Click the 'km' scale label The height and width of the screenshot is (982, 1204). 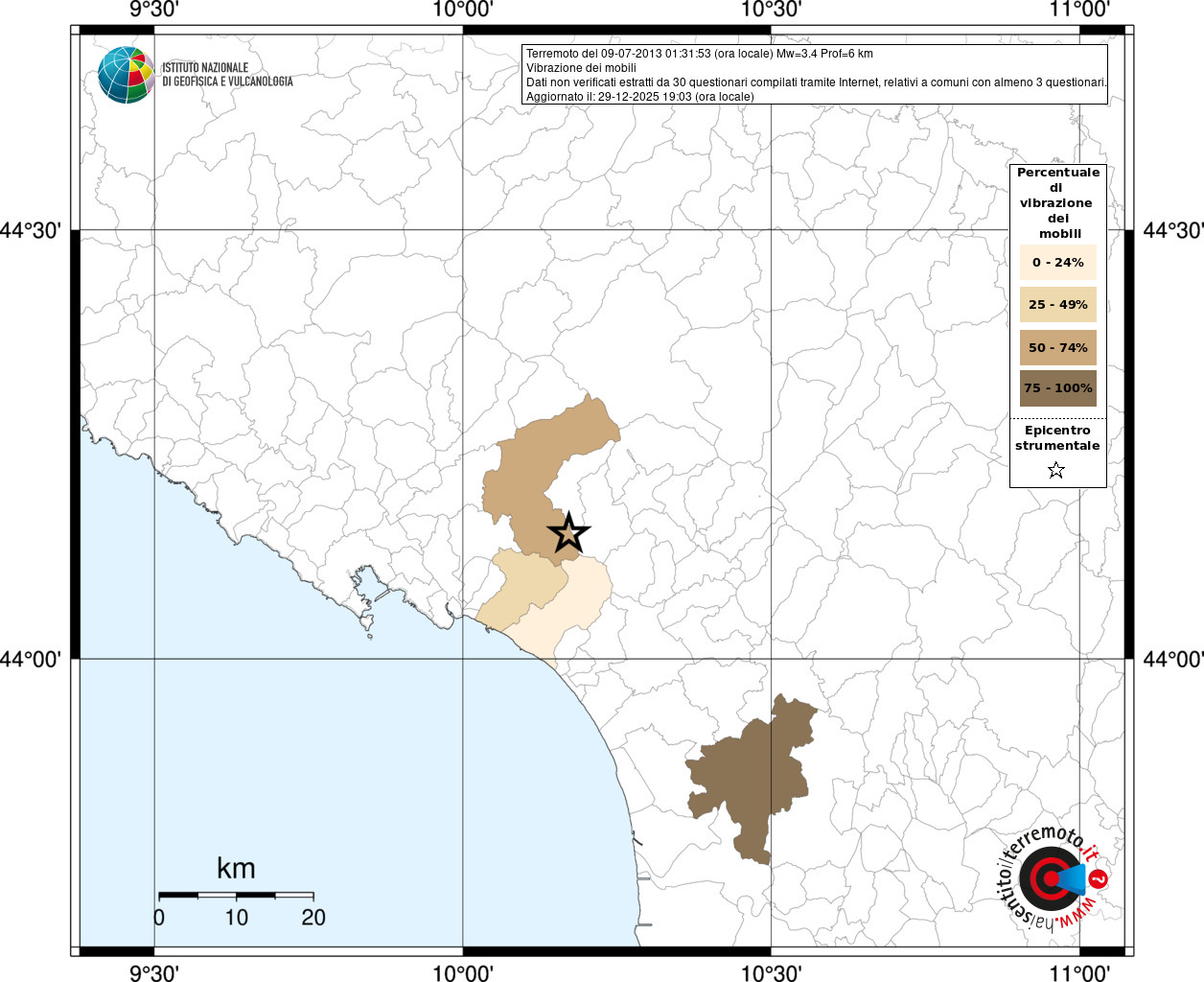coord(236,868)
